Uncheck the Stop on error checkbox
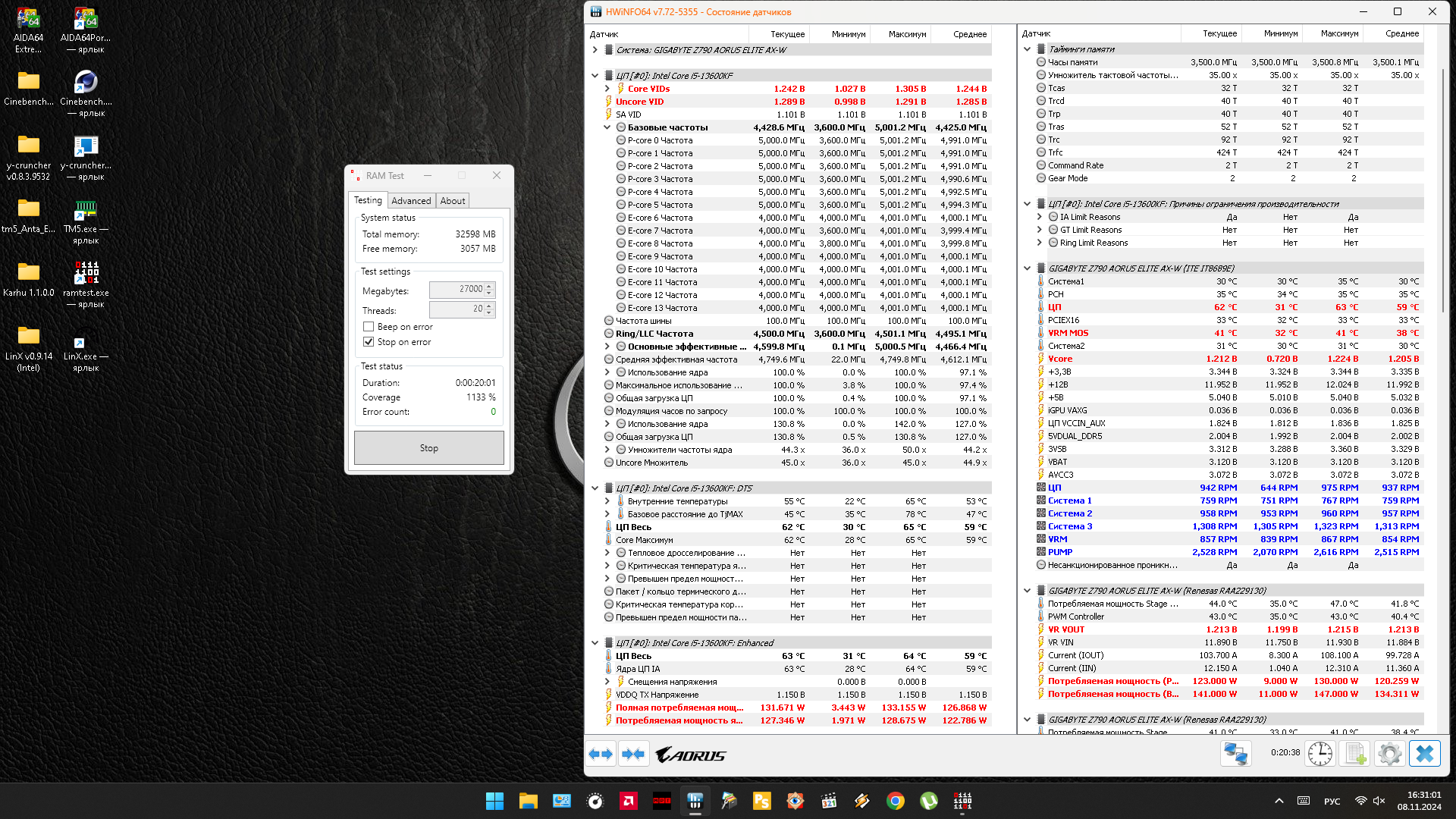Viewport: 1456px width, 819px height. [x=369, y=342]
